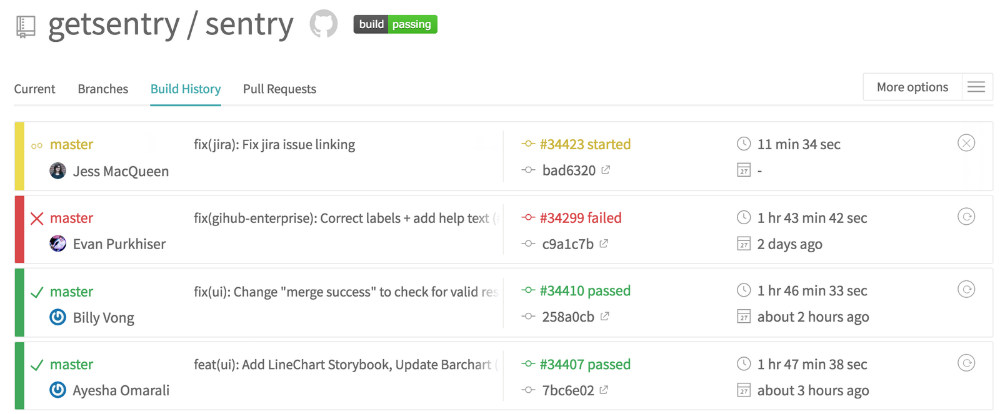Click the build passing badge
Viewport: 1000px width, 414px height.
(395, 24)
